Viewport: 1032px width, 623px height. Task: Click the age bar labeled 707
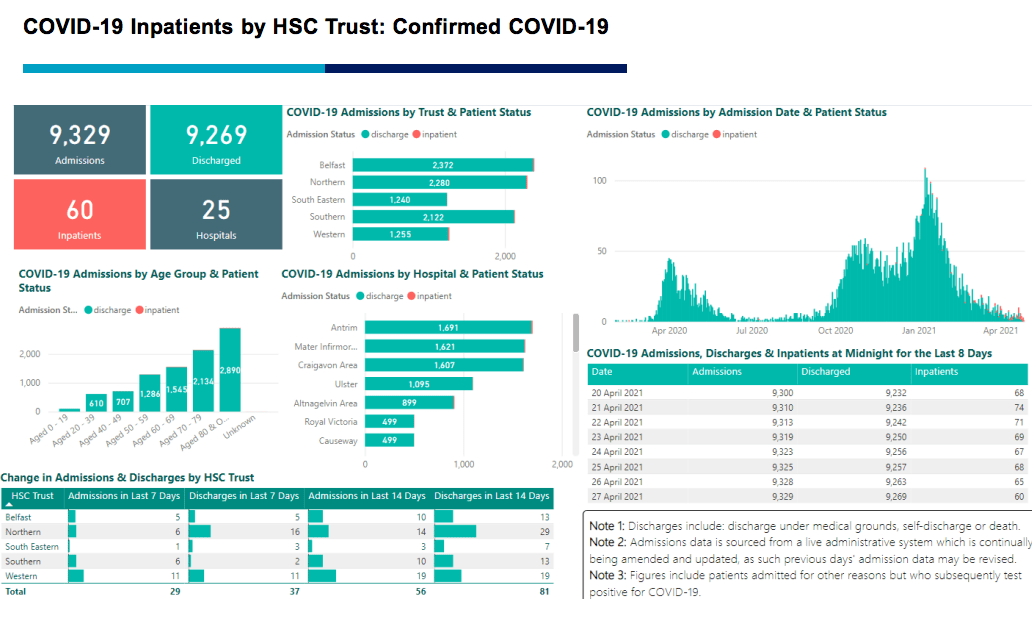123,402
